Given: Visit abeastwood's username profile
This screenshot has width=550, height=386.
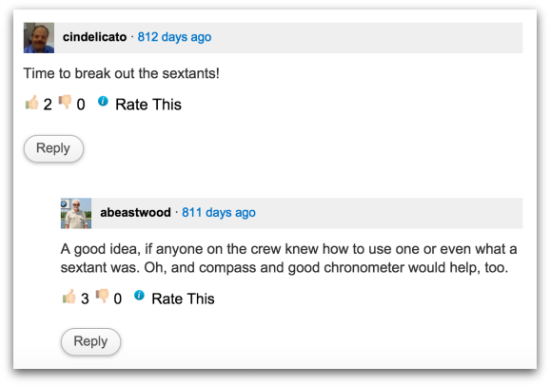Looking at the screenshot, I should coord(135,213).
